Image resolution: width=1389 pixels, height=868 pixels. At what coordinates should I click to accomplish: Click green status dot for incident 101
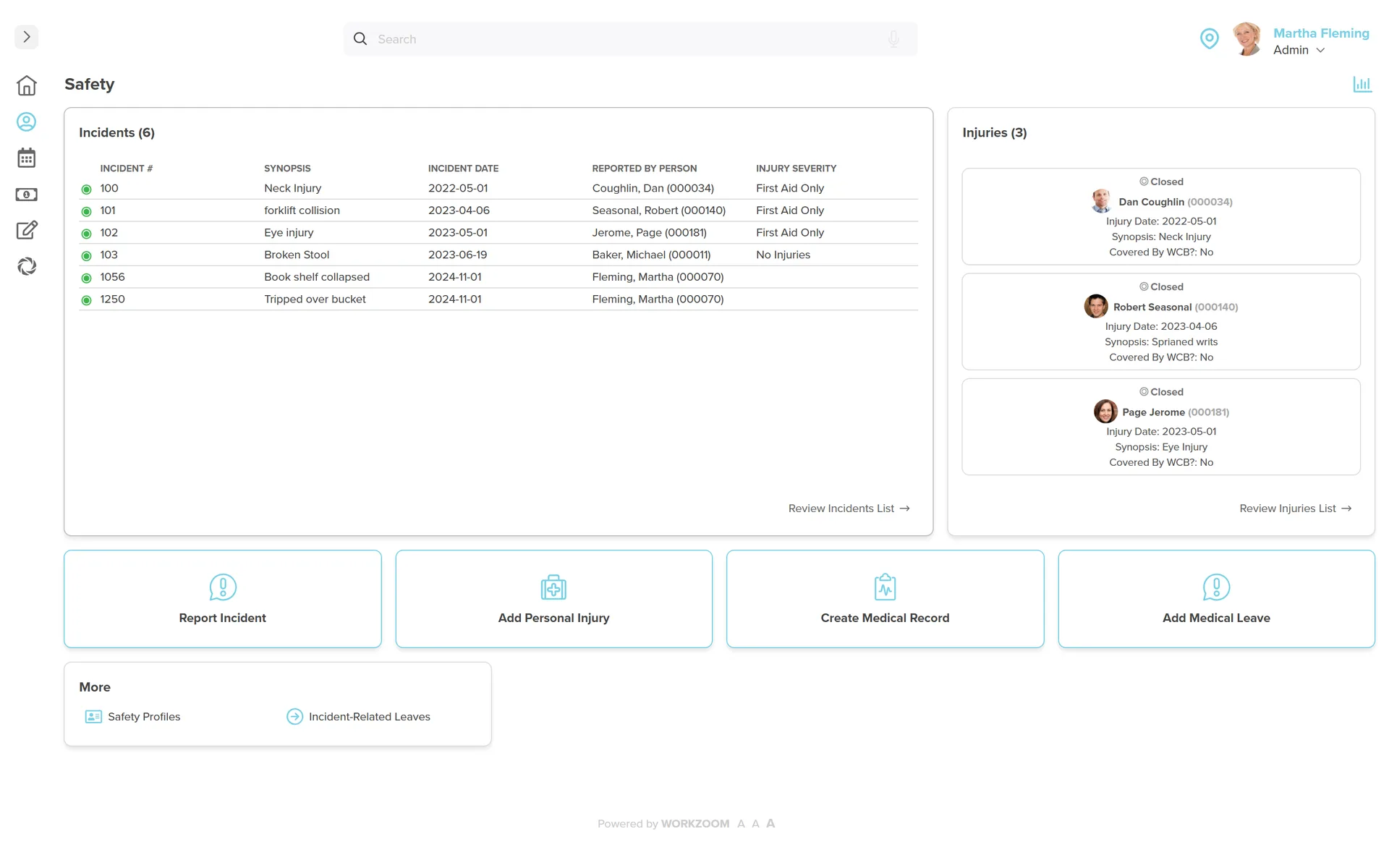coord(87,211)
